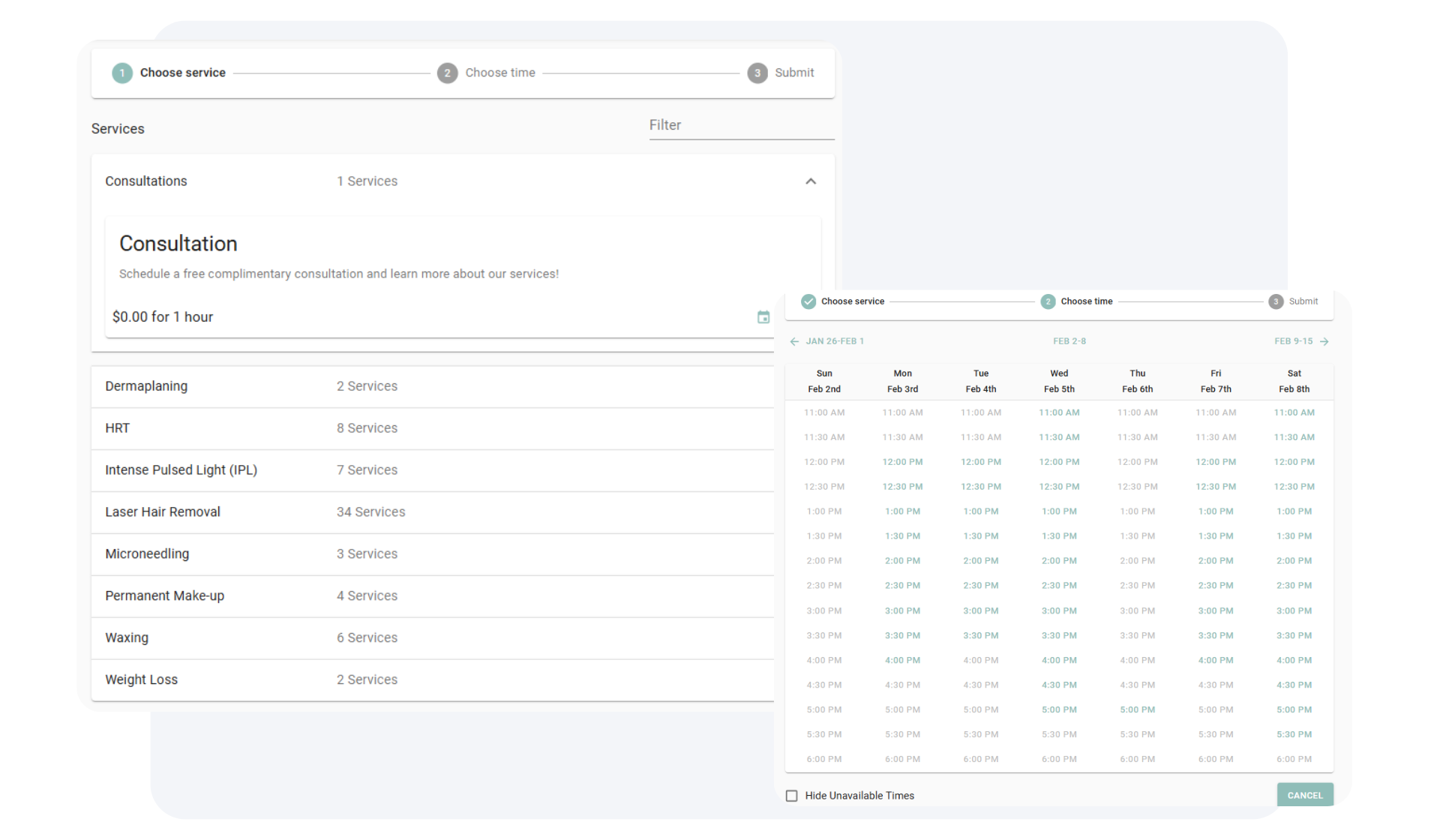Select Monday Feb 3rd 1:30 PM slot
The height and width of the screenshot is (840, 1440).
902,536
